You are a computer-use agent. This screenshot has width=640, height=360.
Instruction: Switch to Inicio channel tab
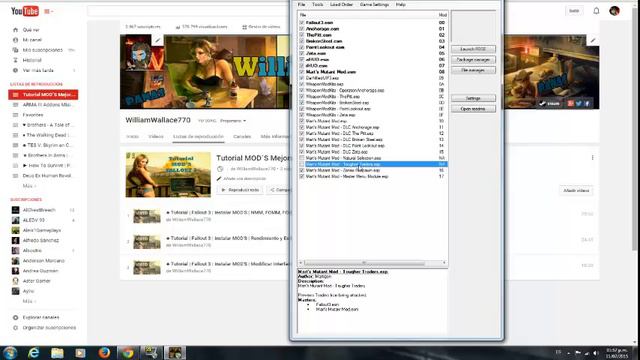point(132,136)
